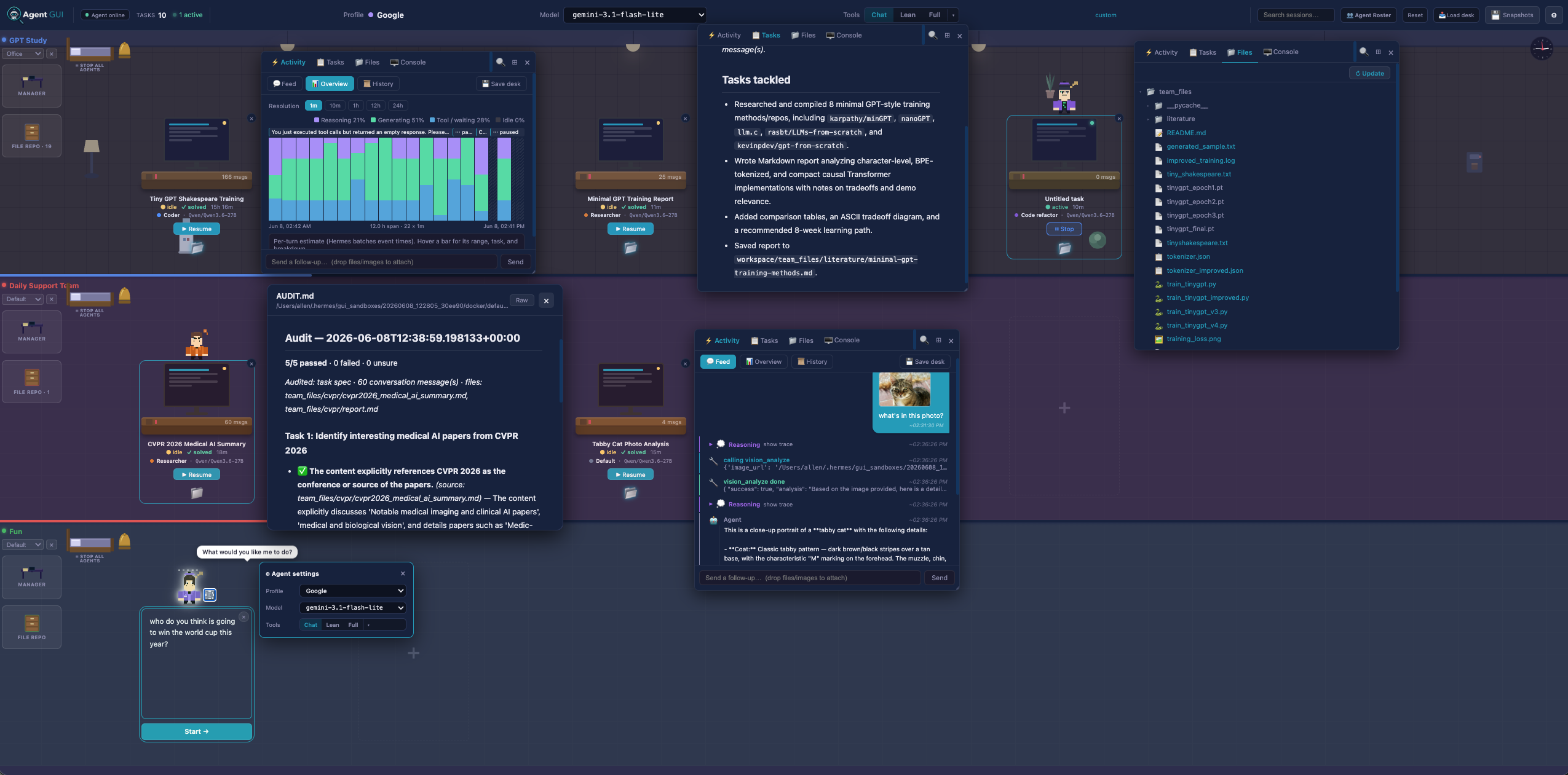Open the Tiny GPT Shakespeare Training monitor

coord(197,140)
